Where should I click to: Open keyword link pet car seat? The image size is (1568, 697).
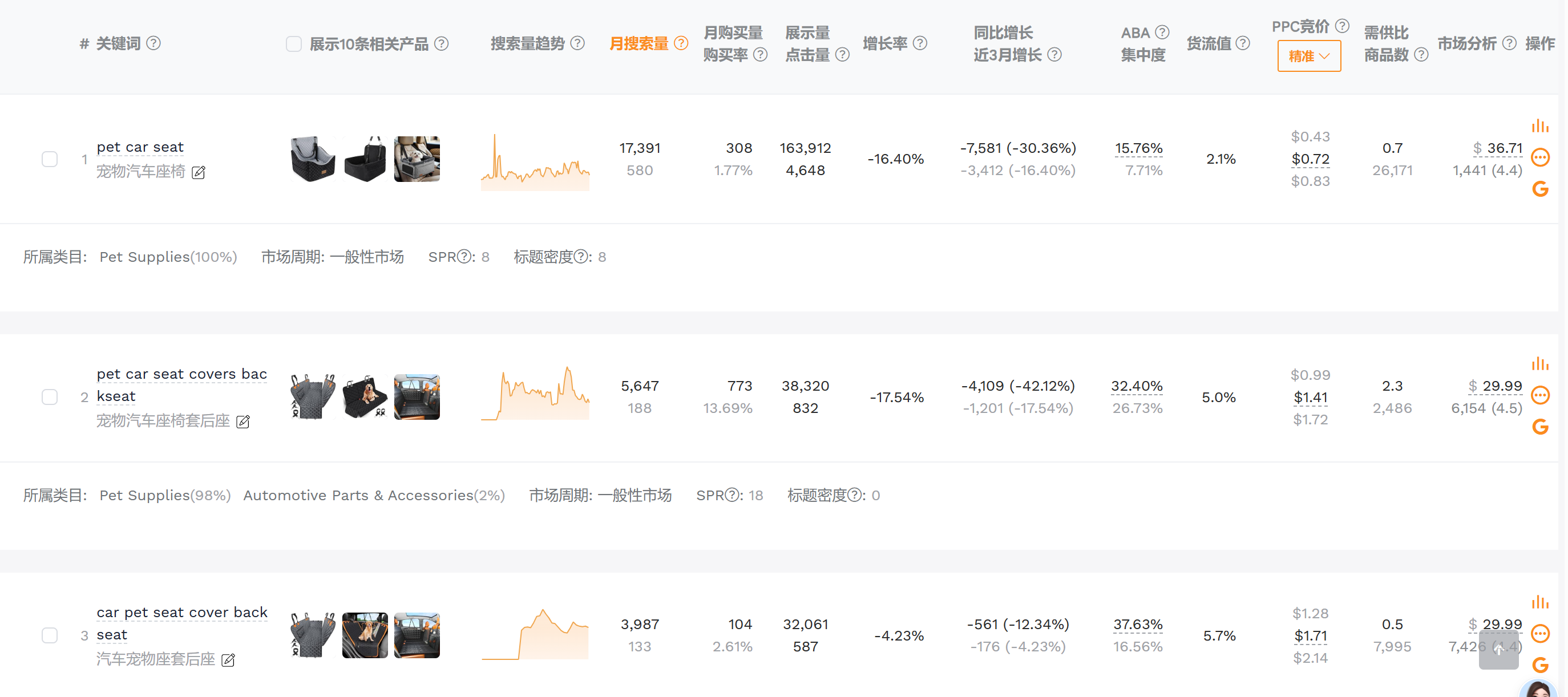140,147
